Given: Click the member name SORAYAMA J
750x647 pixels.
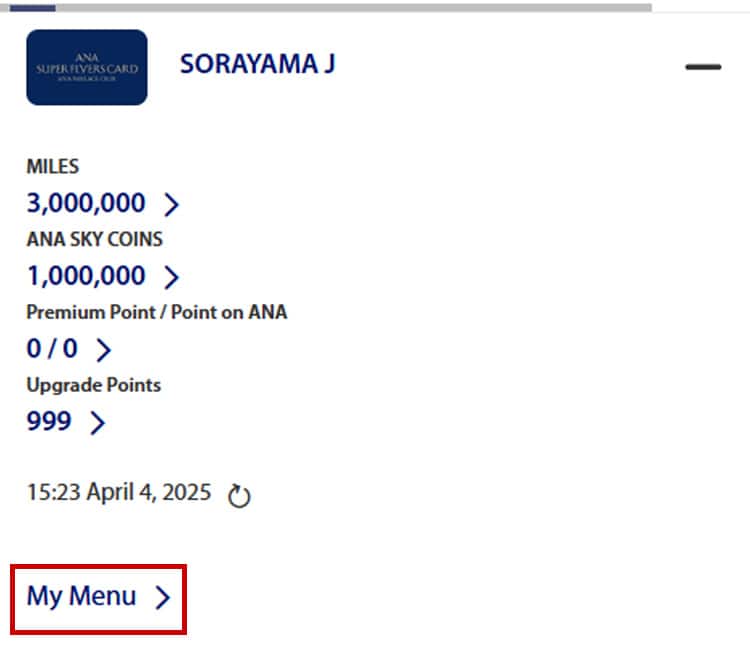Looking at the screenshot, I should (257, 65).
